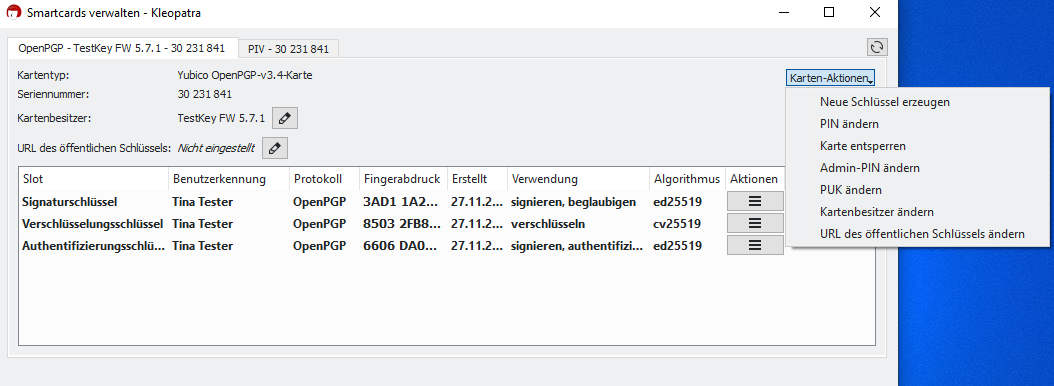Click Kleopatra app icon in title bar
This screenshot has width=1054, height=386.
pyautogui.click(x=13, y=12)
